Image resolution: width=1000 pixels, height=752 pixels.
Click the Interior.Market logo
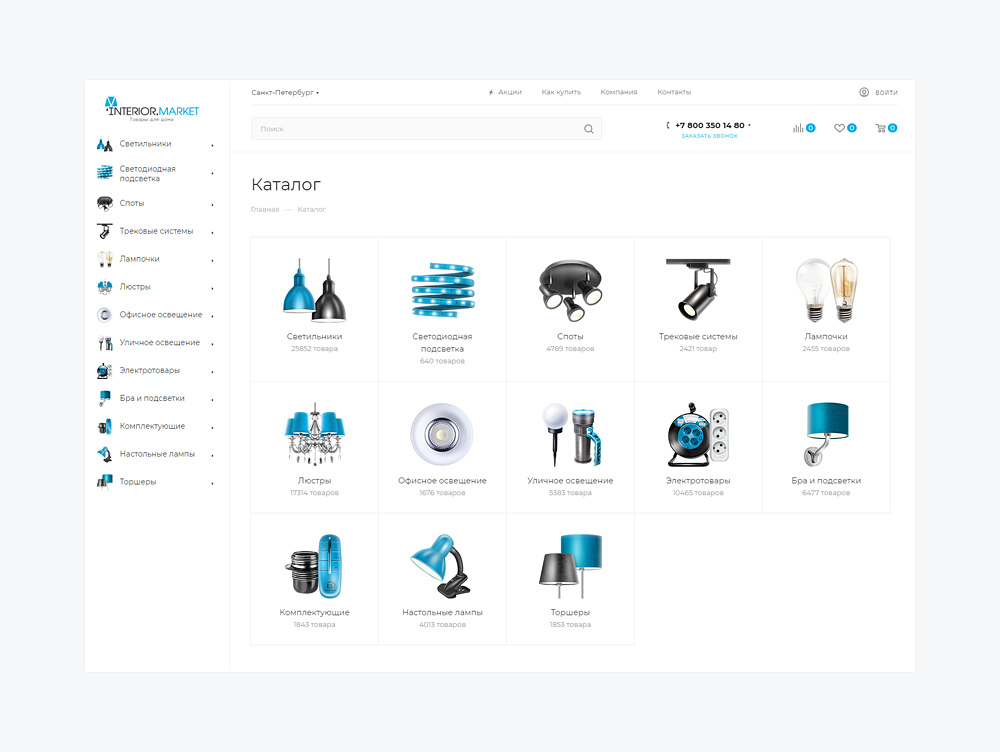[x=152, y=108]
